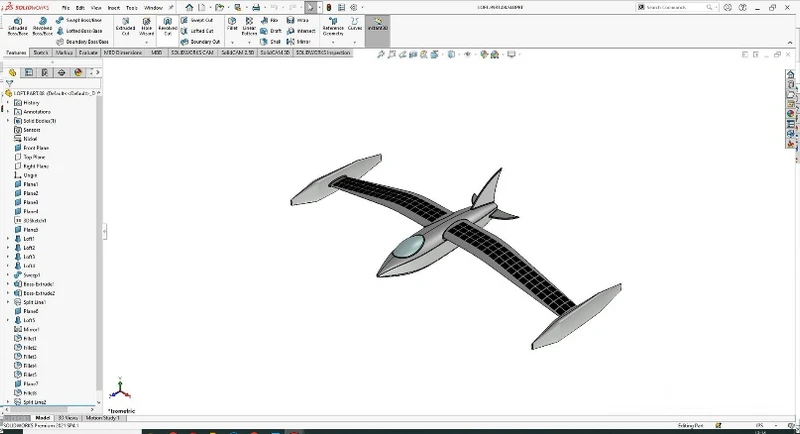Click the Rebuild traffic light icon

[329, 7]
